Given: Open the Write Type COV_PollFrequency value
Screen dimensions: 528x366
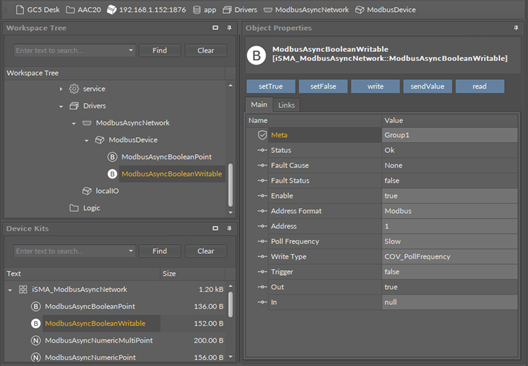Looking at the screenshot, I should pos(450,257).
